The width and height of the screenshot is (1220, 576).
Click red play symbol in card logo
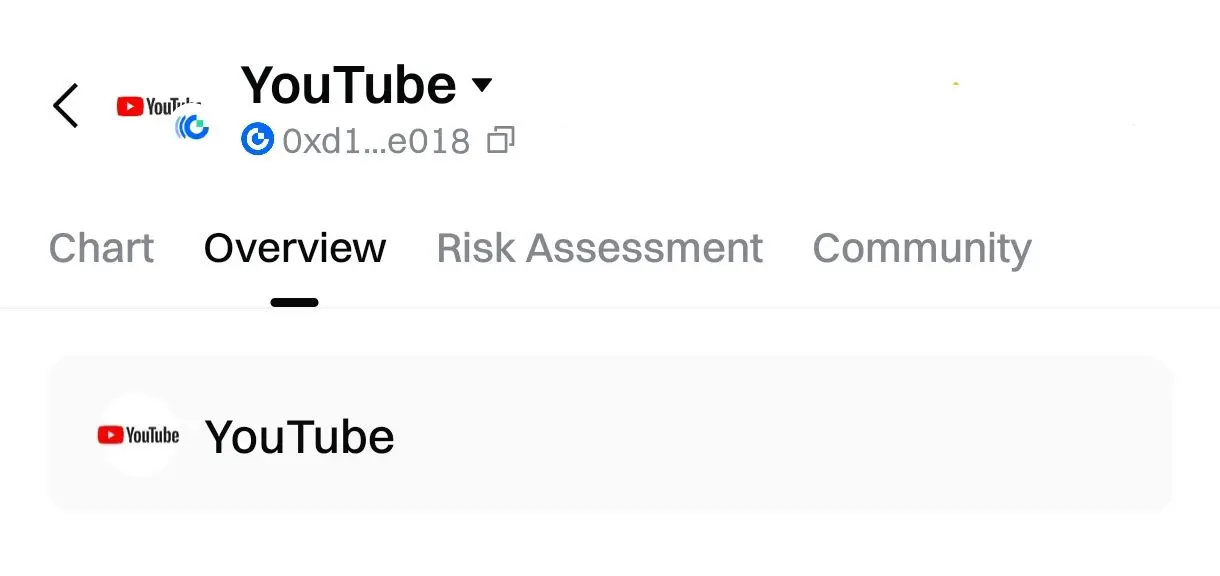(111, 435)
